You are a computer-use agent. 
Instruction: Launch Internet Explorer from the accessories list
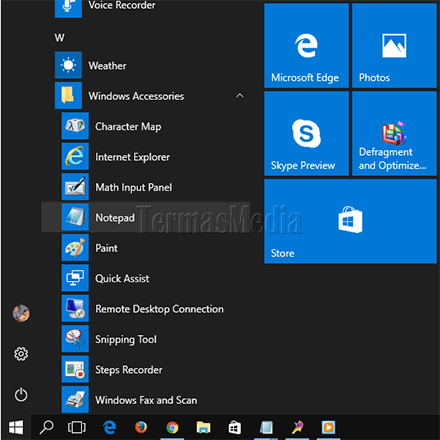click(x=75, y=156)
